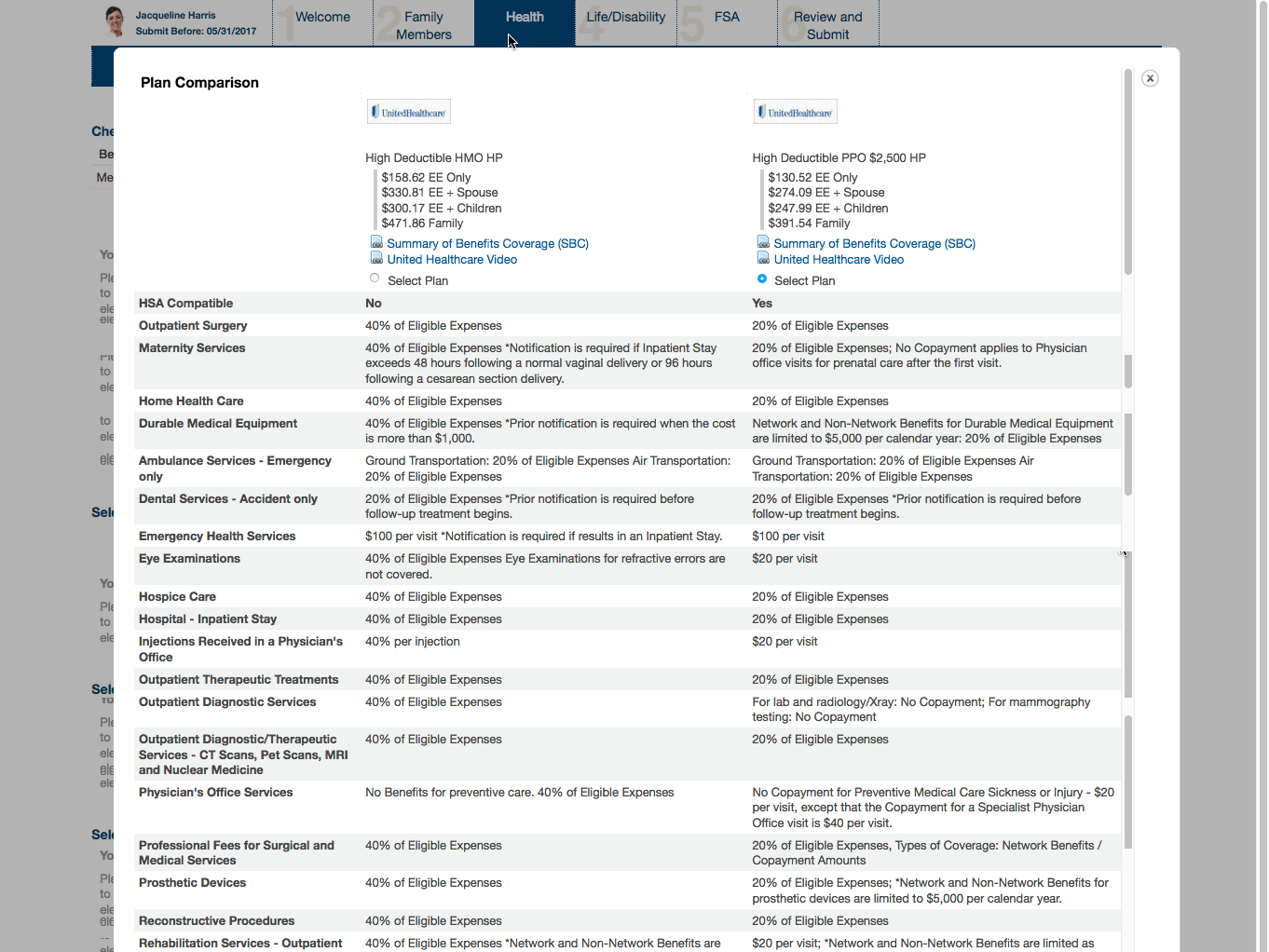Click the video icon under the PPO plan
The image size is (1269, 952).
(763, 258)
